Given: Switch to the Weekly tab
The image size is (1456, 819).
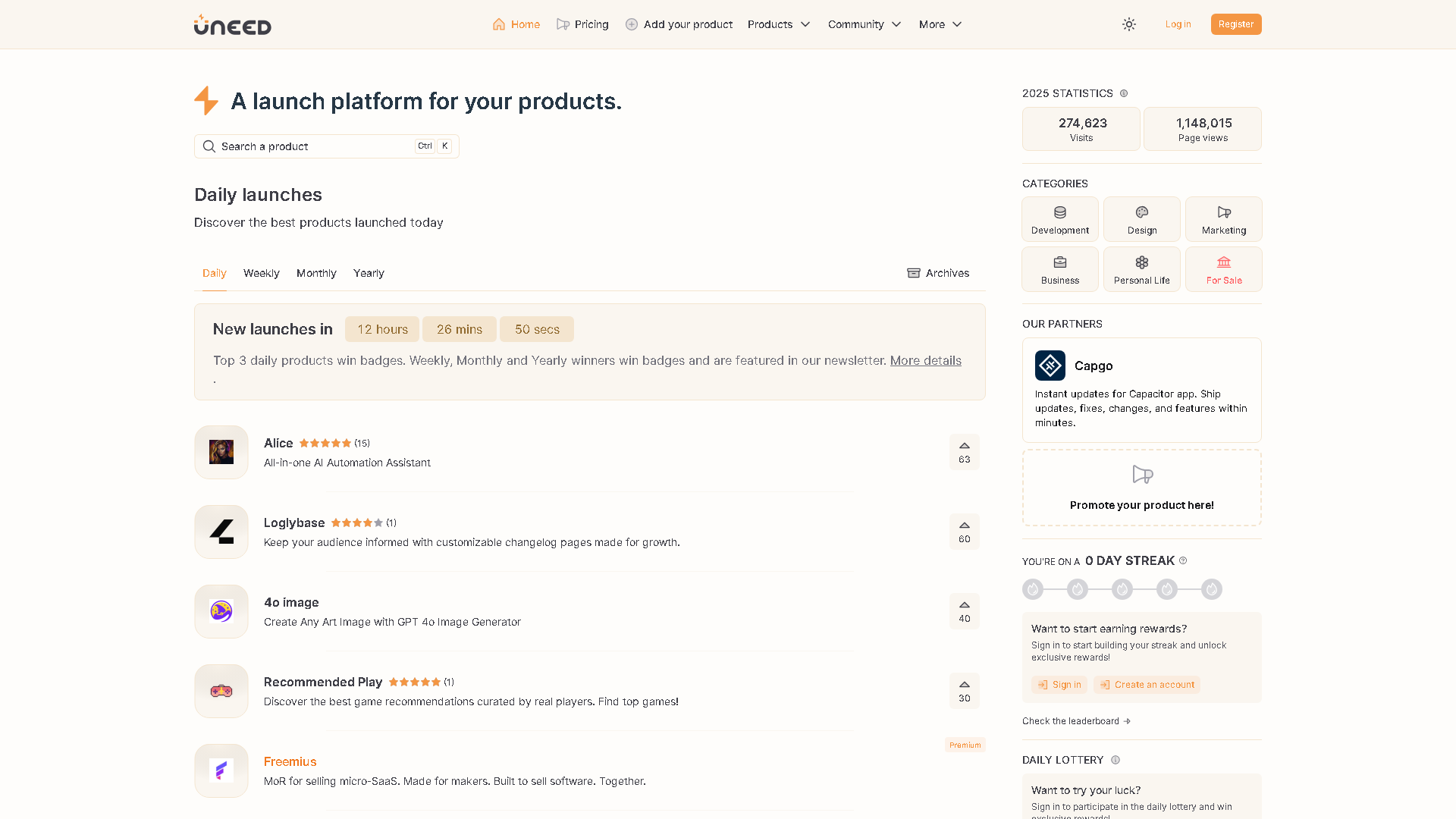Looking at the screenshot, I should (262, 273).
